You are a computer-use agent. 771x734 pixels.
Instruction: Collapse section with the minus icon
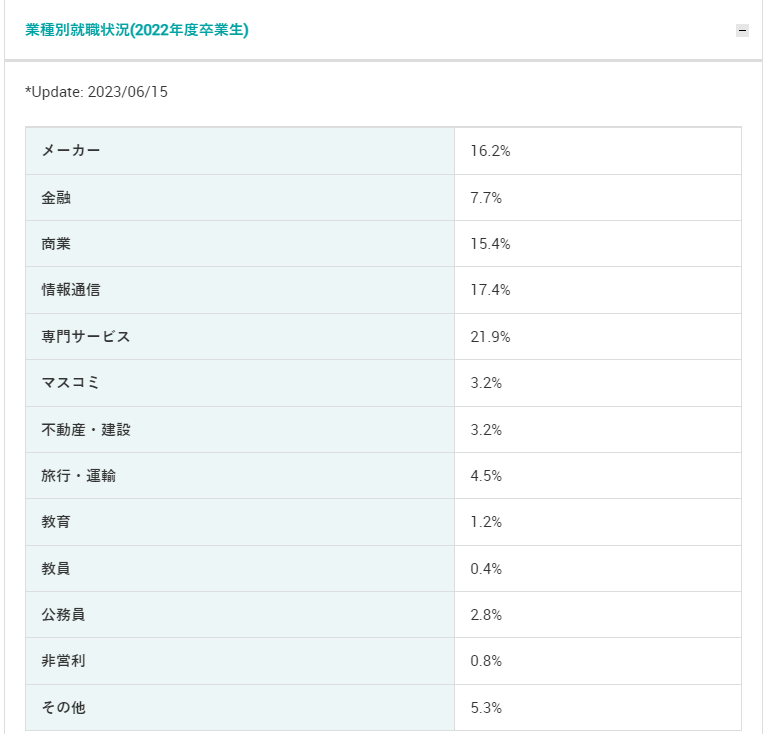742,30
